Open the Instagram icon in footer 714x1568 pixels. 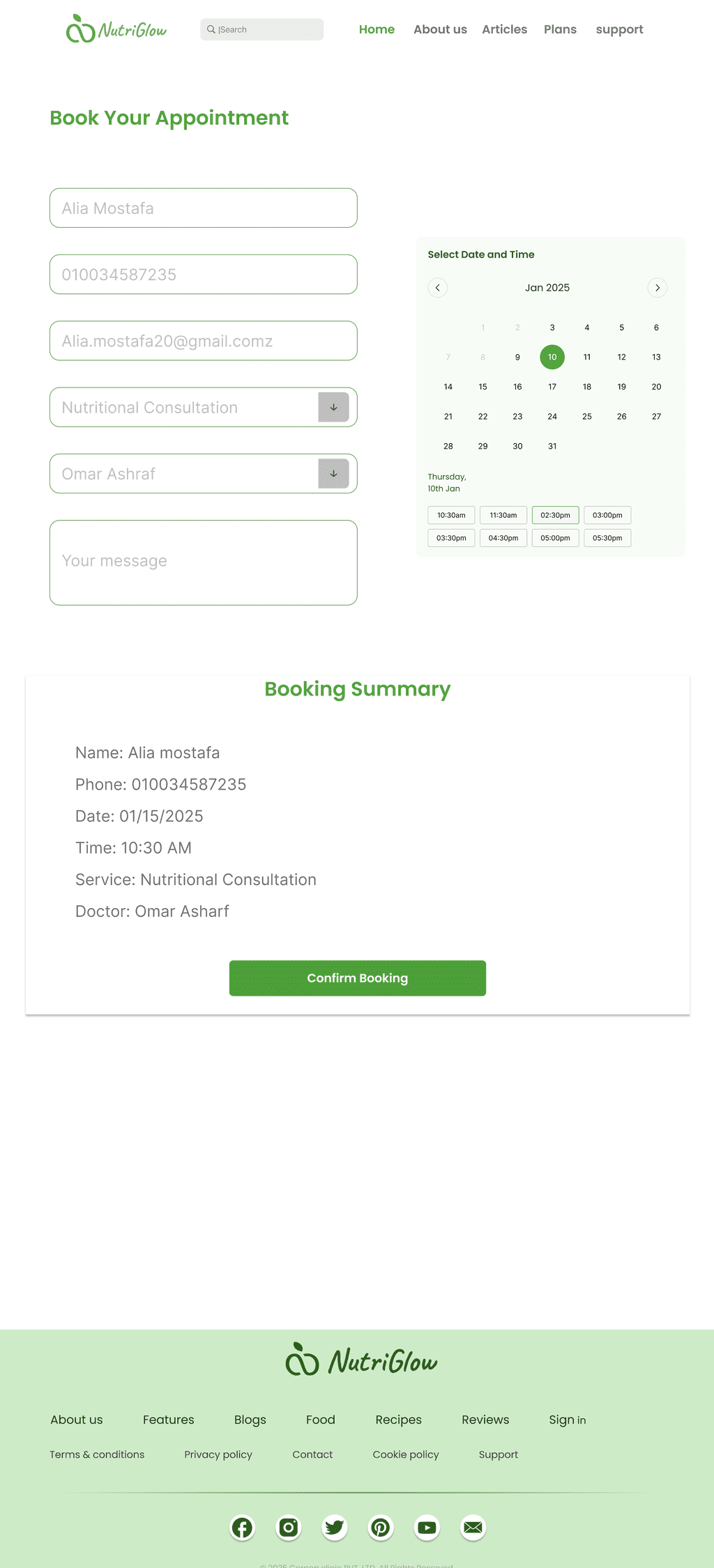289,1528
